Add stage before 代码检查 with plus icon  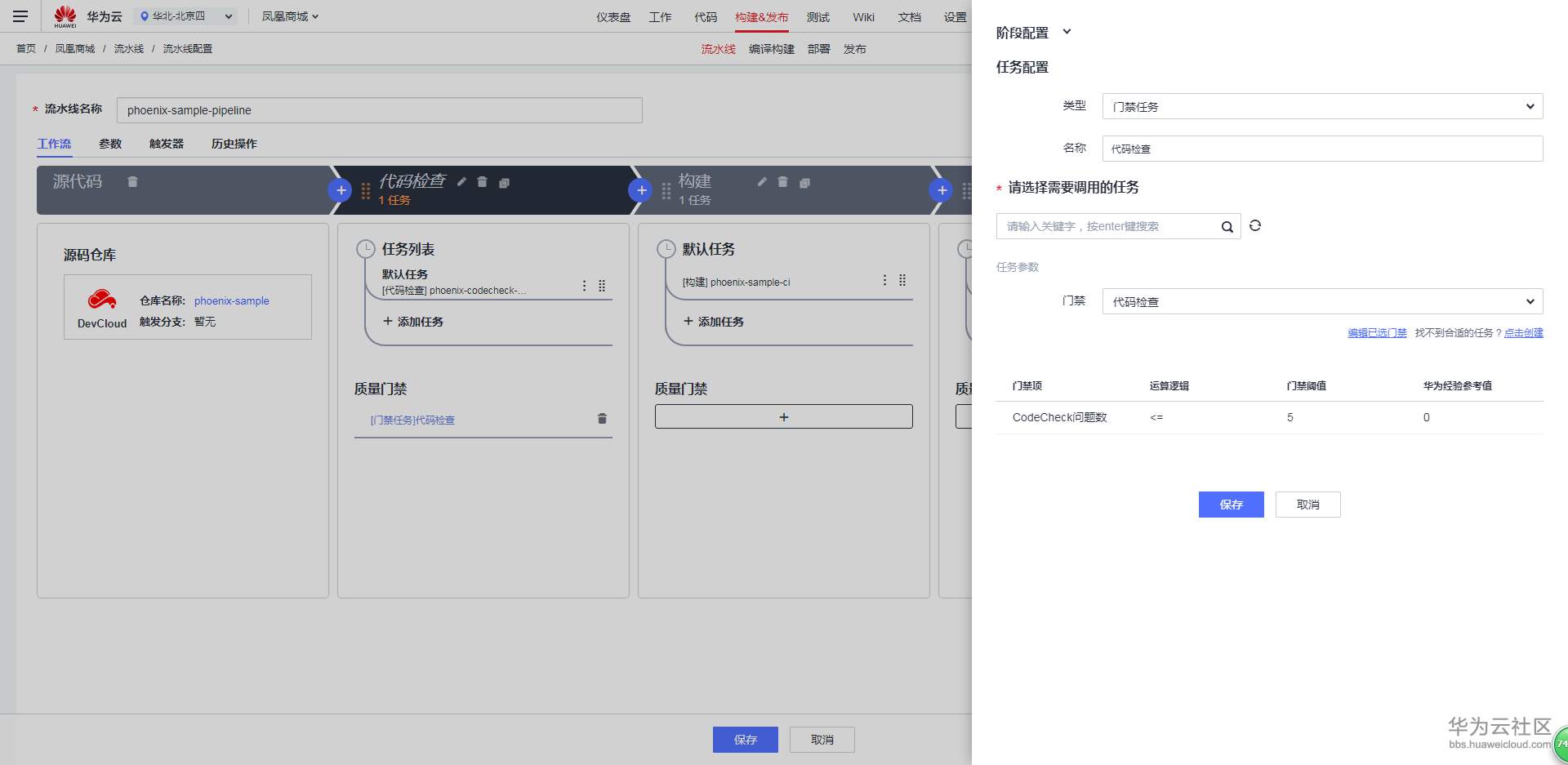coord(341,190)
